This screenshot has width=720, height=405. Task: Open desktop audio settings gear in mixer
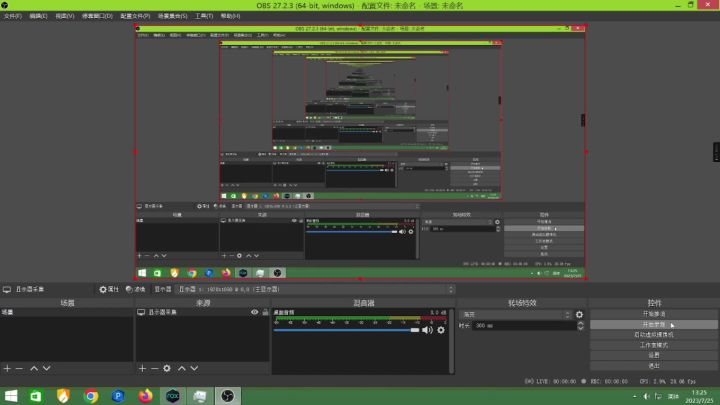pyautogui.click(x=441, y=330)
